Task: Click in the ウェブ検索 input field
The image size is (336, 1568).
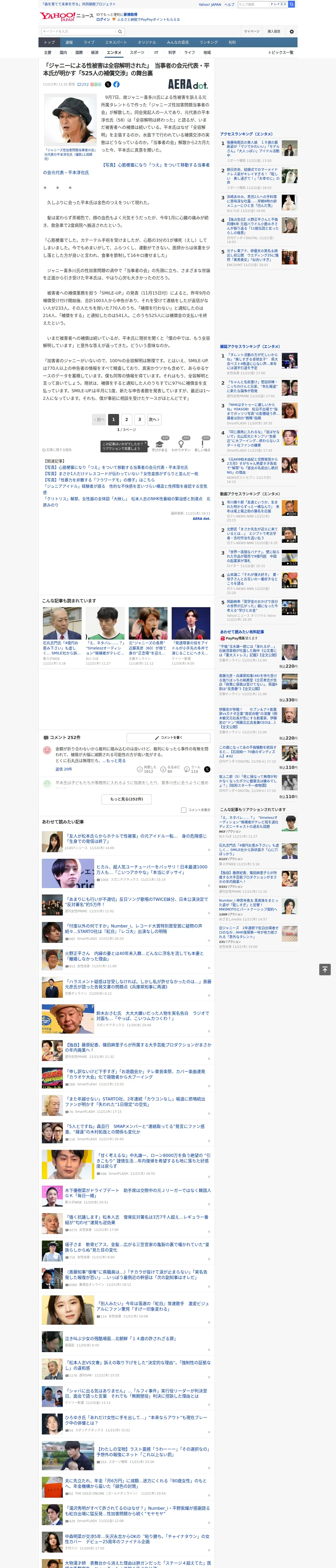Action: [253, 4]
